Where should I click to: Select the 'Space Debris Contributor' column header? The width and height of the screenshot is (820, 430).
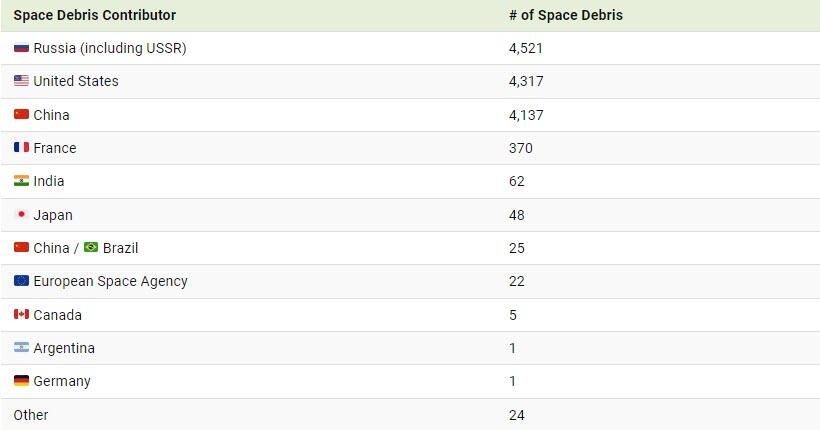[x=95, y=15]
